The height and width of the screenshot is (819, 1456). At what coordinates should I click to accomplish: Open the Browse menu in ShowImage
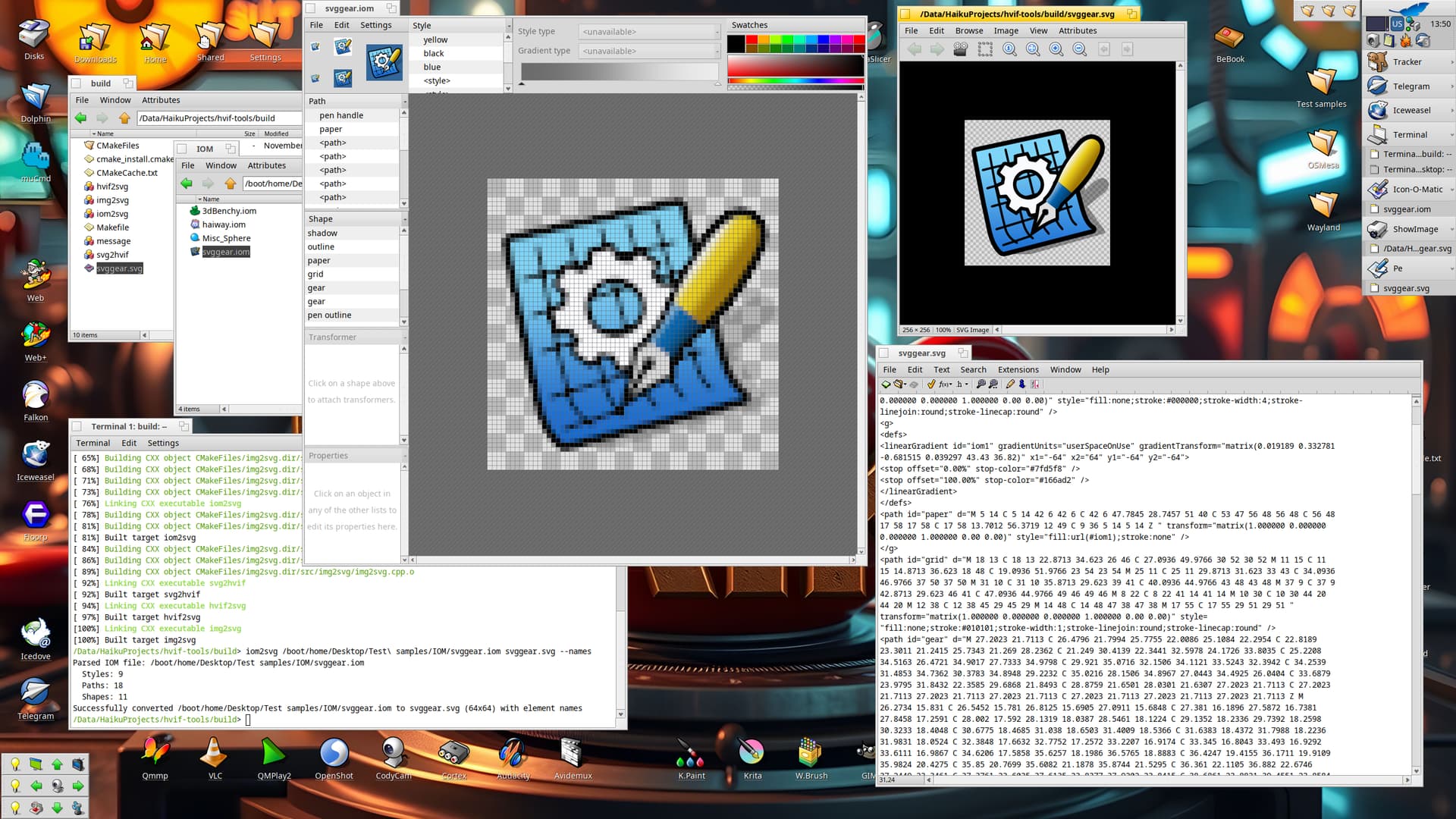968,31
